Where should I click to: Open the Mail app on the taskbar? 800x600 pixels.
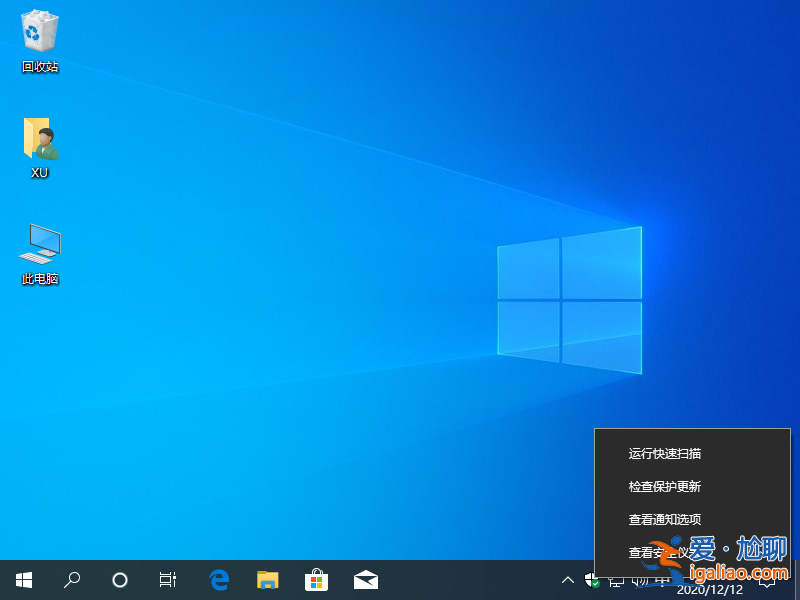365,580
